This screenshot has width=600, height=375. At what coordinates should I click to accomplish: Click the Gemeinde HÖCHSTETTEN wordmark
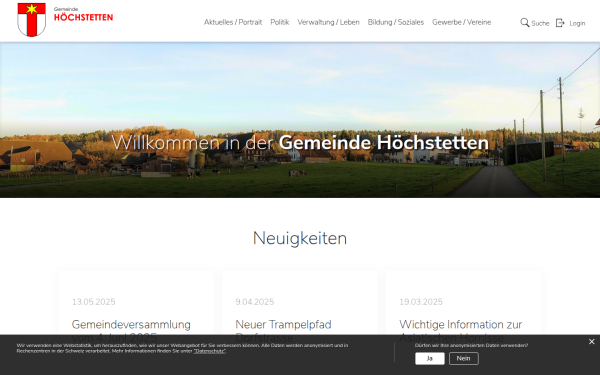83,15
